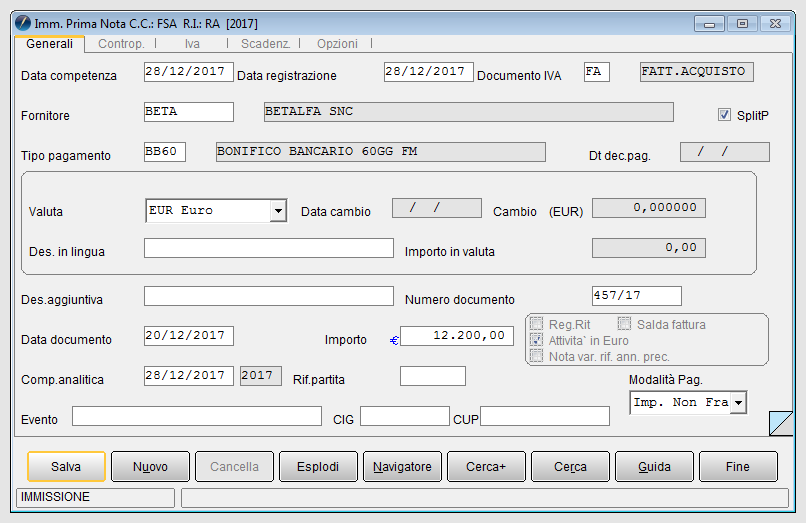
Task: Click the Fine button
Action: tap(738, 466)
